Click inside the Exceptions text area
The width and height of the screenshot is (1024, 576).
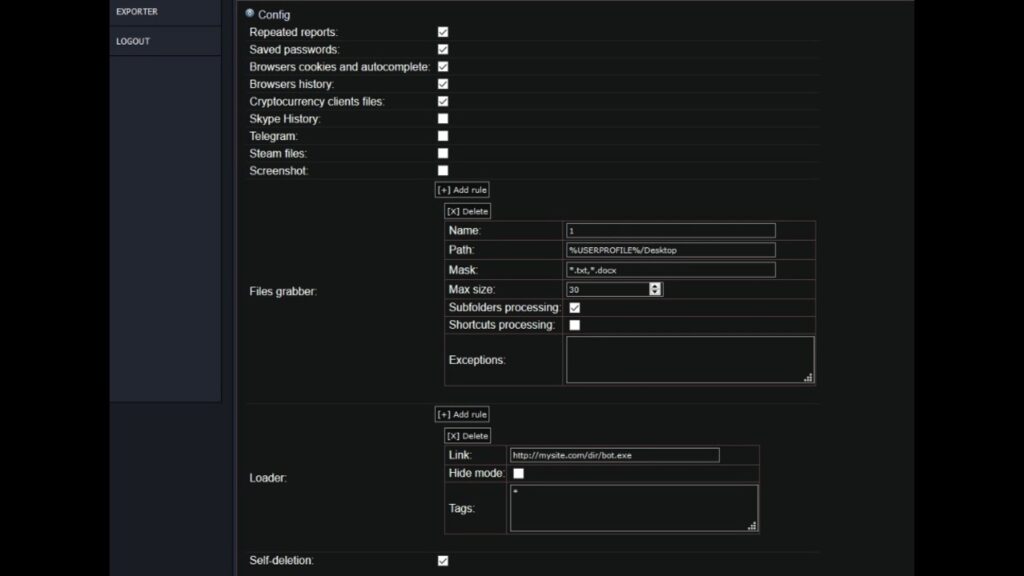pyautogui.click(x=690, y=360)
